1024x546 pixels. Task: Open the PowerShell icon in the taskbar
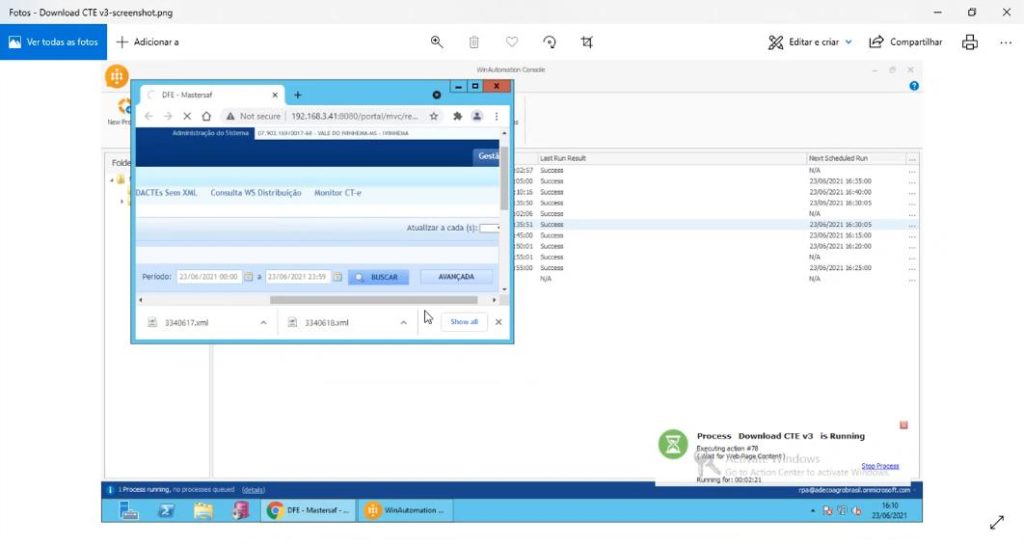[x=166, y=510]
